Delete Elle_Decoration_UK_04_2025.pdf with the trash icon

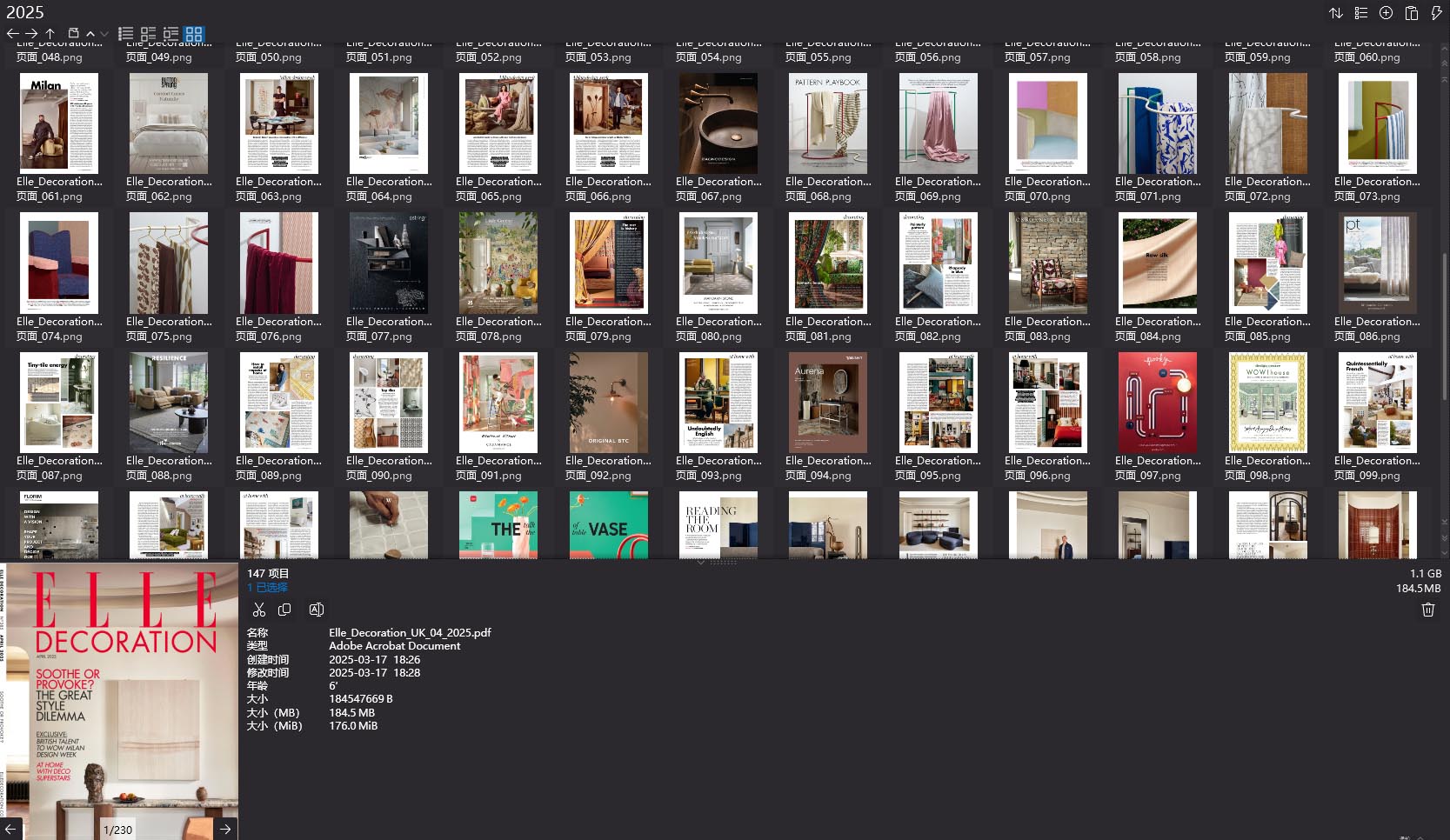(x=1427, y=610)
